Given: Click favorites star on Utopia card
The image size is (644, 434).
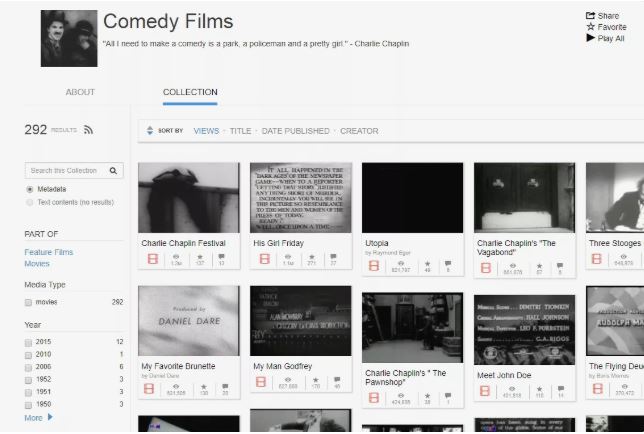Looking at the screenshot, I should [427, 263].
